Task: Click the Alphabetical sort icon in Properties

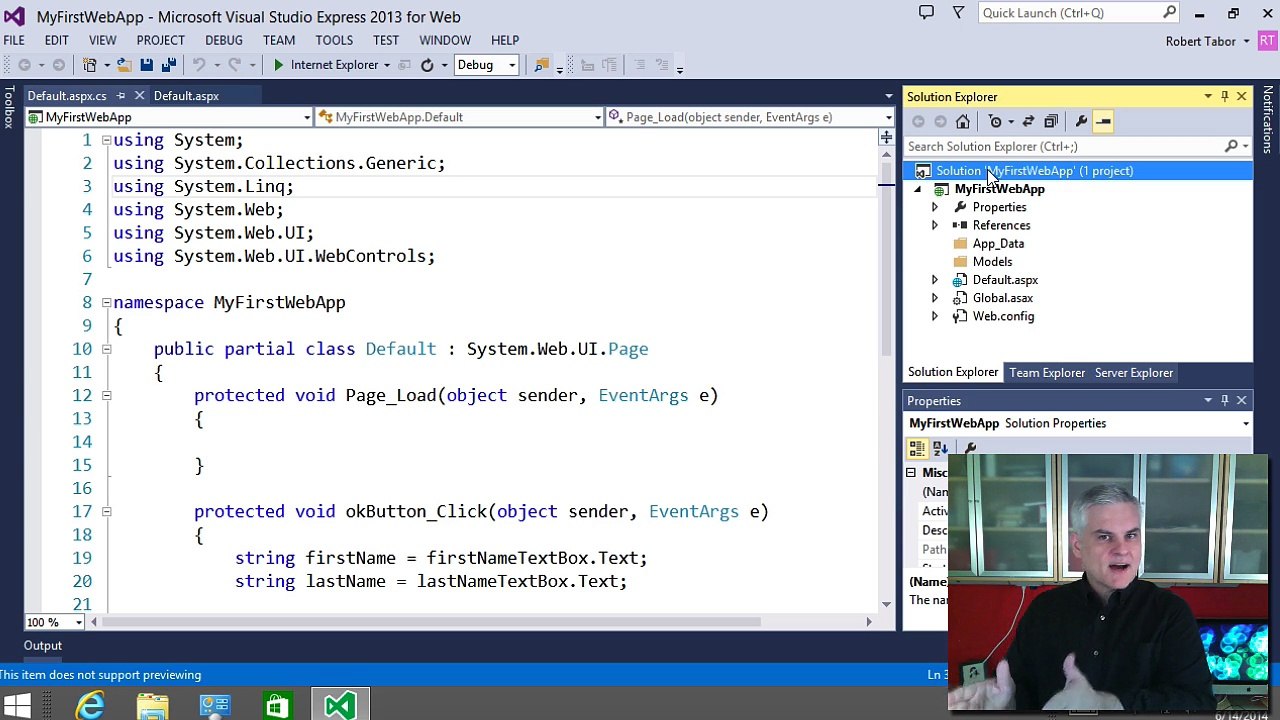Action: (x=940, y=449)
